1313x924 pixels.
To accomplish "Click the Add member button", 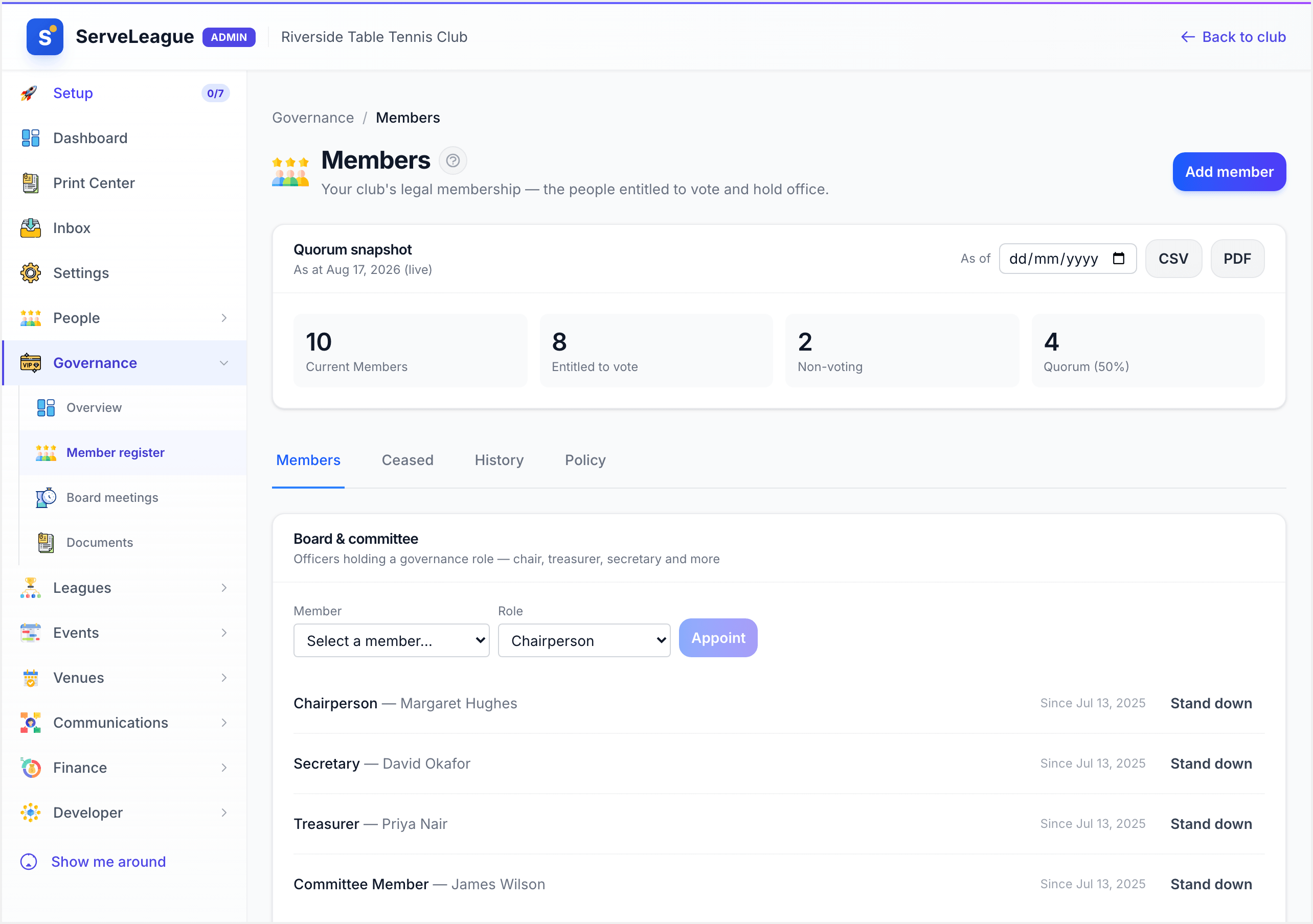I will [x=1229, y=172].
